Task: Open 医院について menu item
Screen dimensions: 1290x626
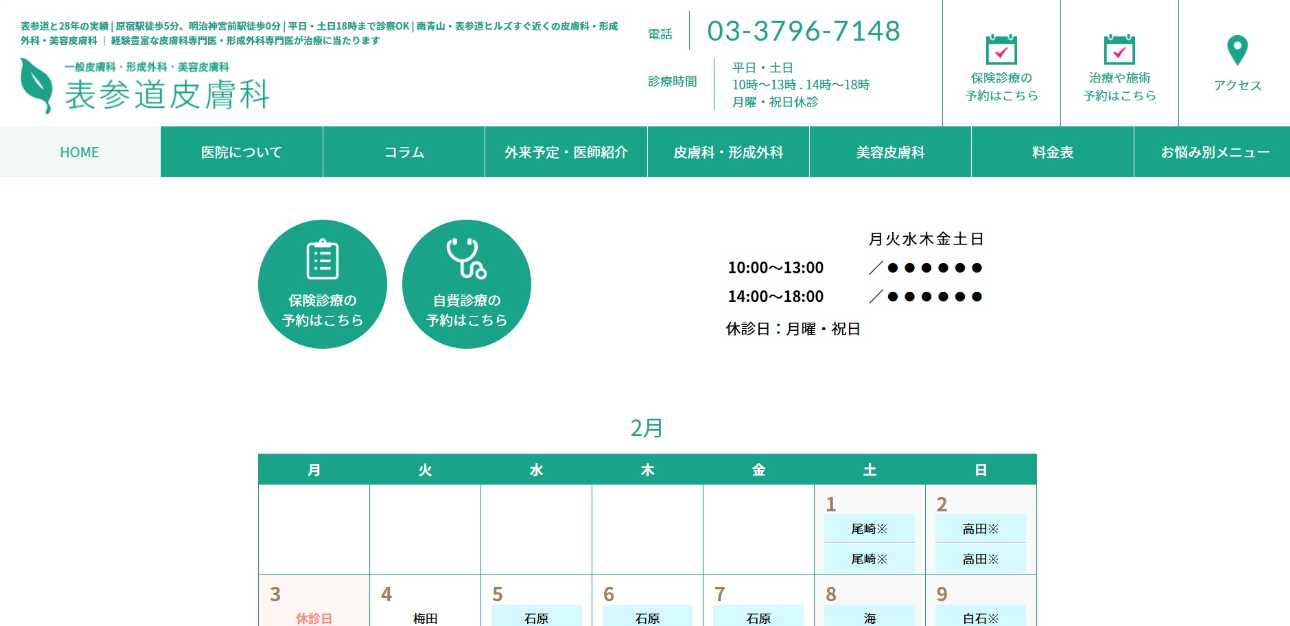Action: tap(242, 152)
